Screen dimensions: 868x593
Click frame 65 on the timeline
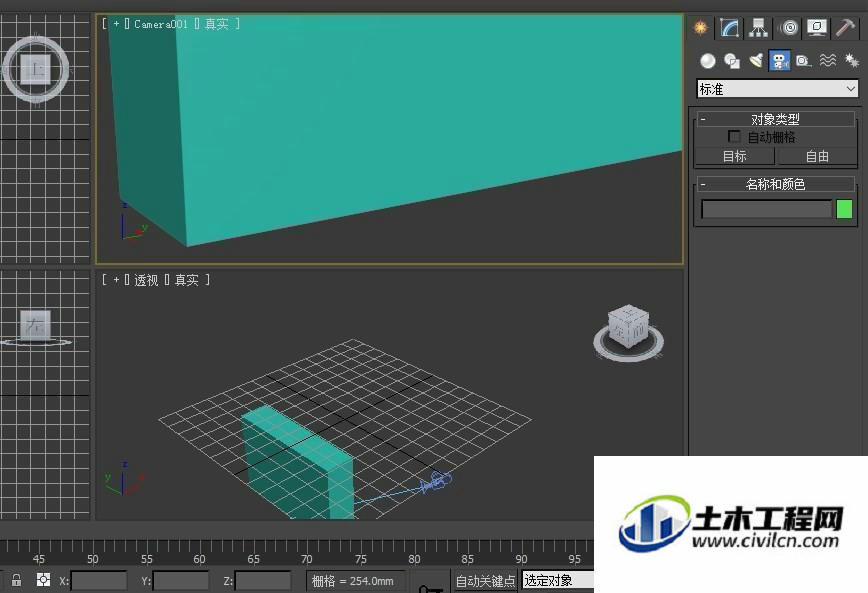tap(254, 559)
